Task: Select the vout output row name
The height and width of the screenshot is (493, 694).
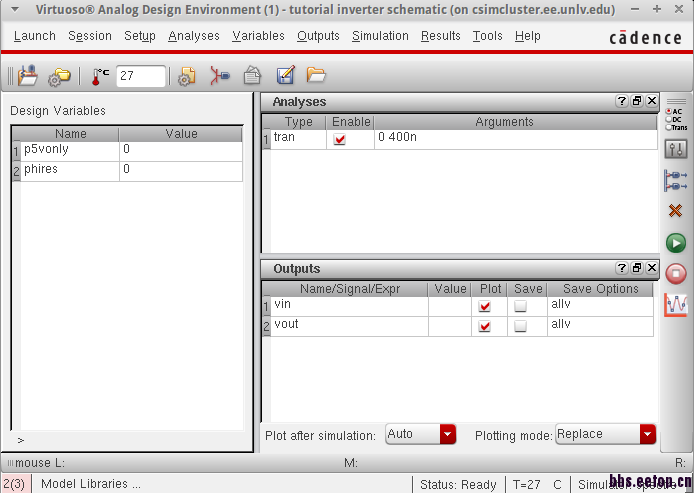Action: [349, 327]
